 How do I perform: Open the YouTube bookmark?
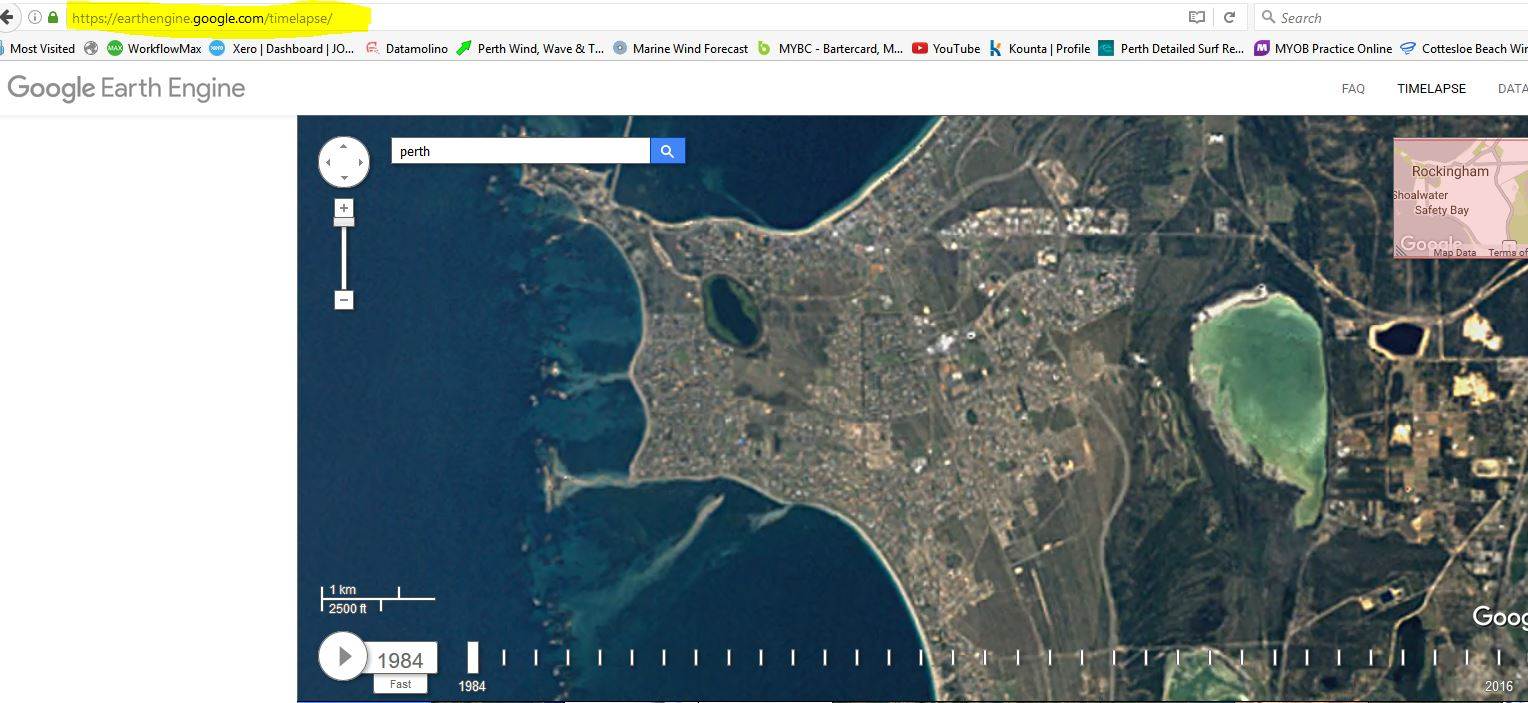[945, 48]
